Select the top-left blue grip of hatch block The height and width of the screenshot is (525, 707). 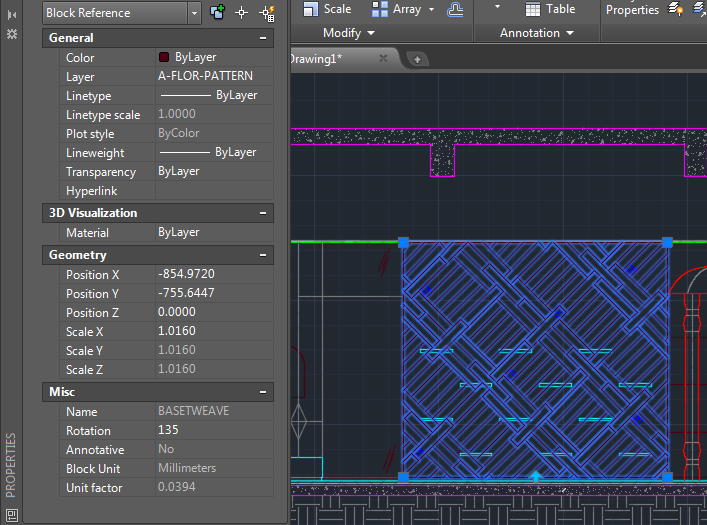403,243
